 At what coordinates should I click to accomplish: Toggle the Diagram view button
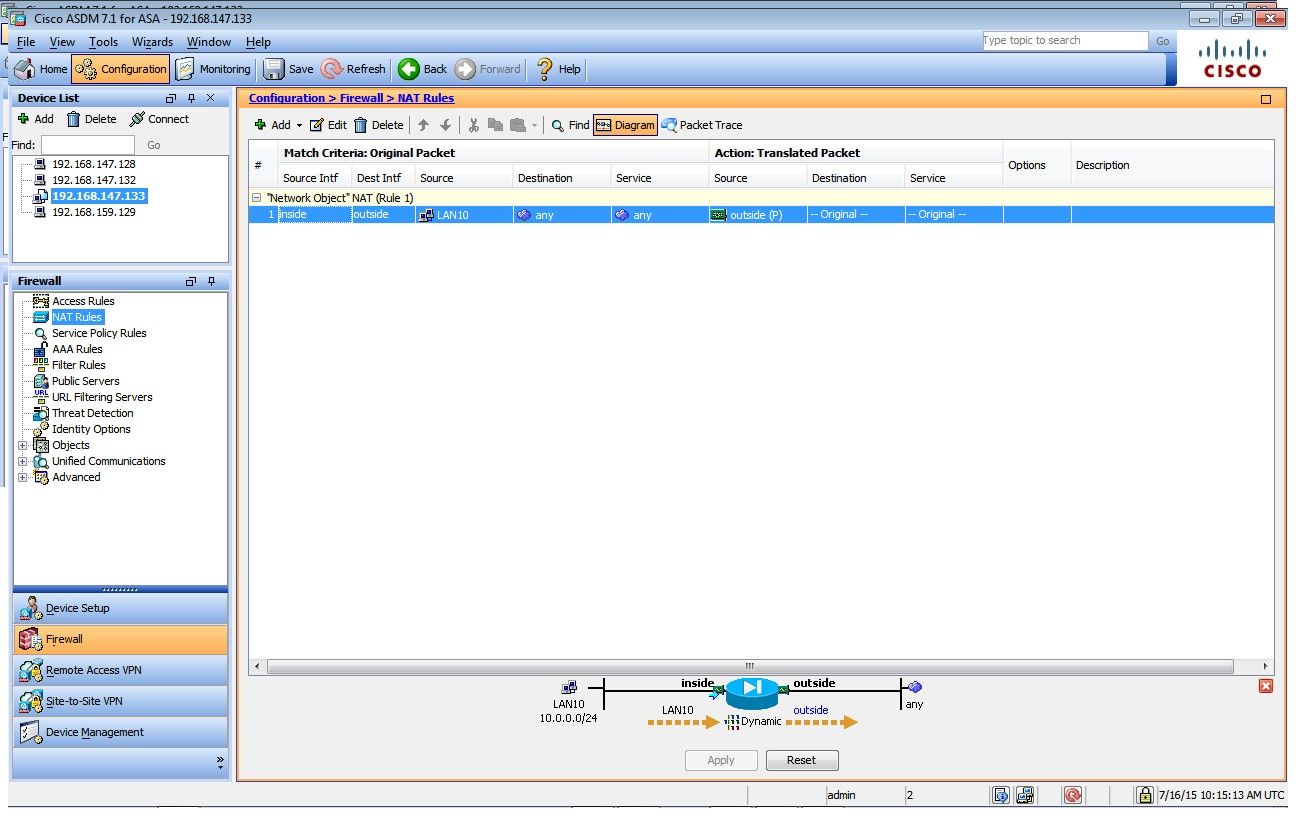(x=625, y=125)
